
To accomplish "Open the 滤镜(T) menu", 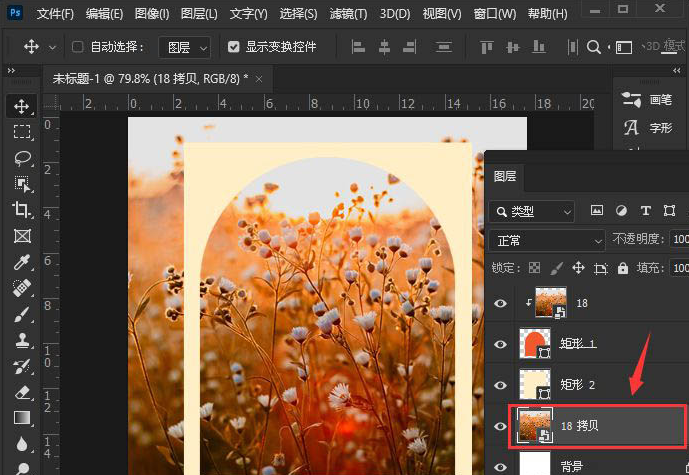I will [x=348, y=14].
